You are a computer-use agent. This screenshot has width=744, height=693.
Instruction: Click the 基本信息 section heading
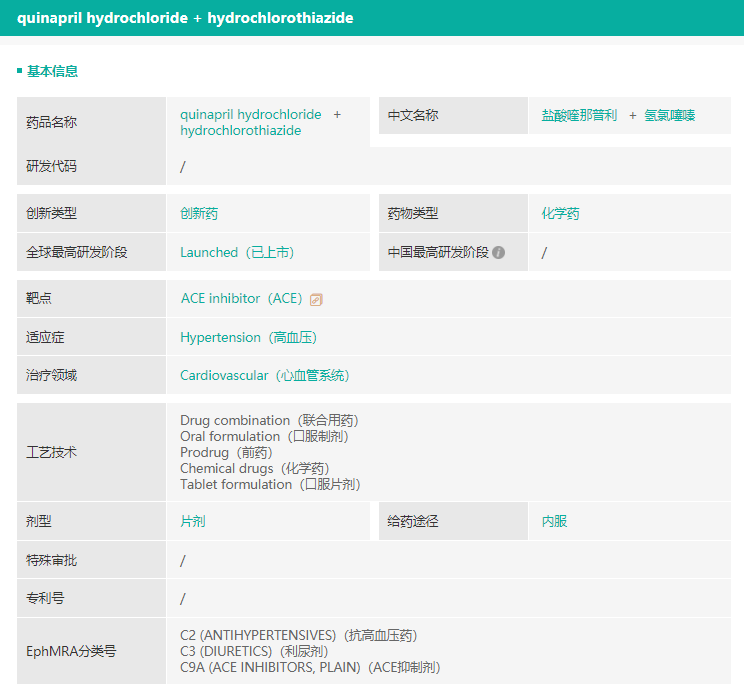52,71
